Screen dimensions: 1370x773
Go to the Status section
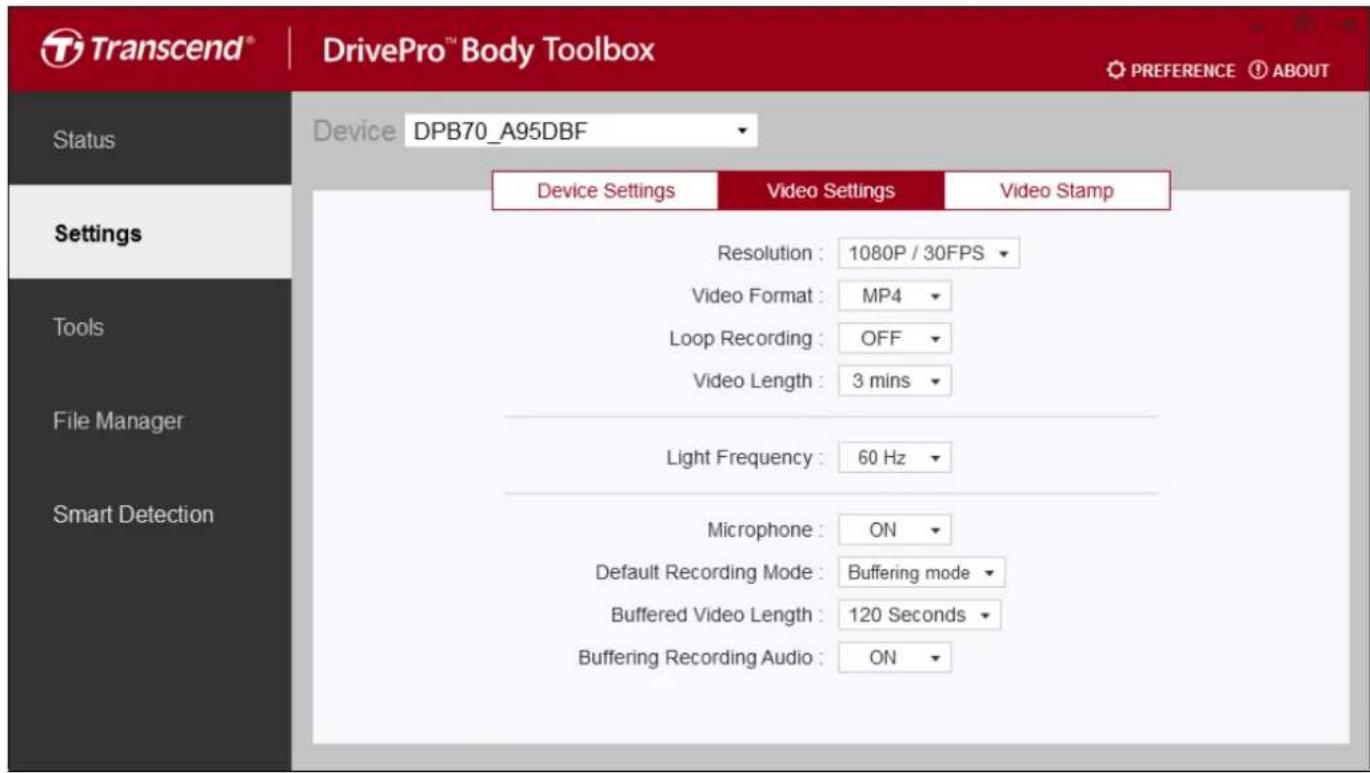tap(150, 139)
